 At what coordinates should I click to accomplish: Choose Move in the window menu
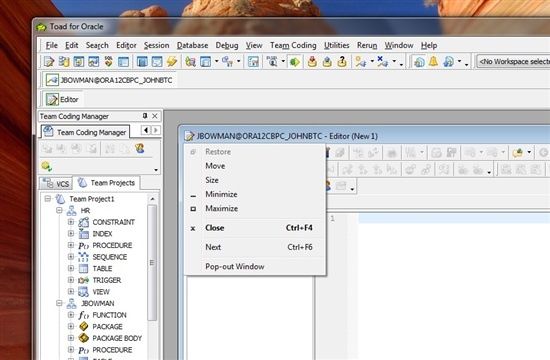tap(255, 166)
